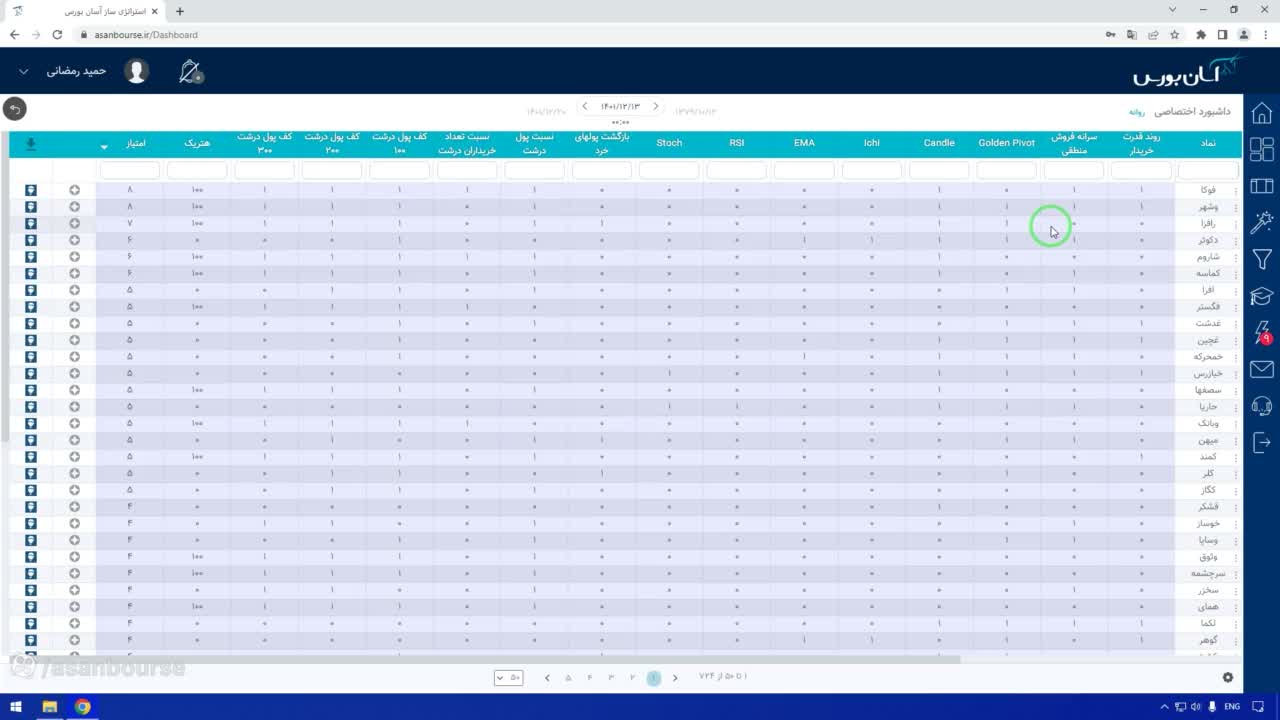Screen dimensions: 1280x720
Task: Open File Explorer in Windows taskbar
Action: coord(49,707)
